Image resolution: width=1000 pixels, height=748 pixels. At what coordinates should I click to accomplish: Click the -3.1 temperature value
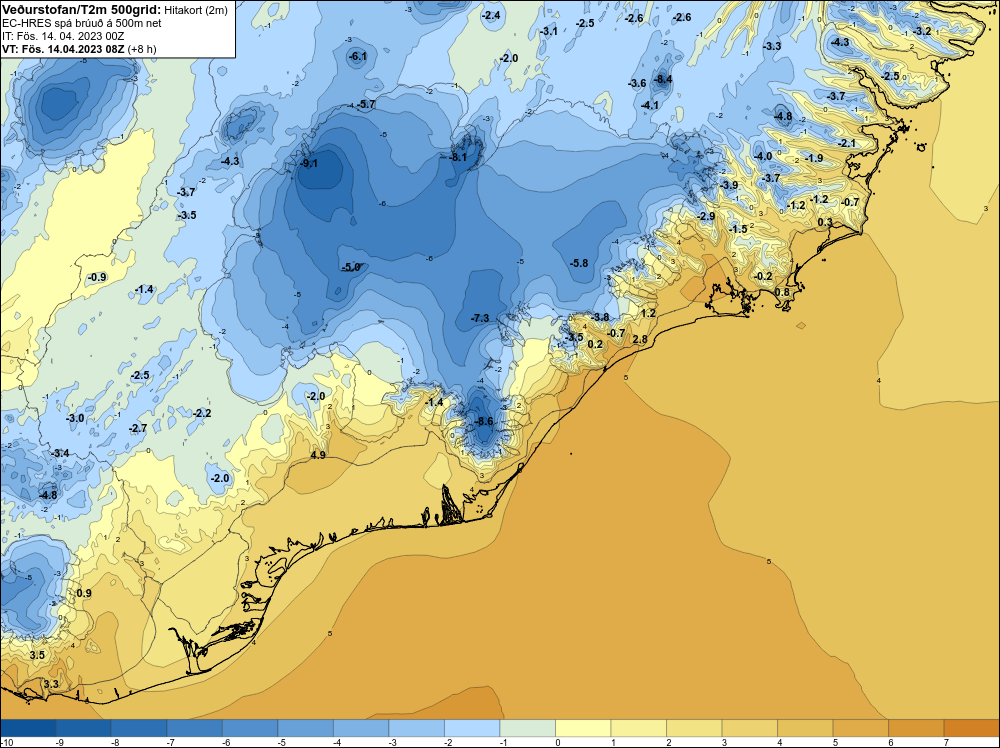pyautogui.click(x=548, y=31)
